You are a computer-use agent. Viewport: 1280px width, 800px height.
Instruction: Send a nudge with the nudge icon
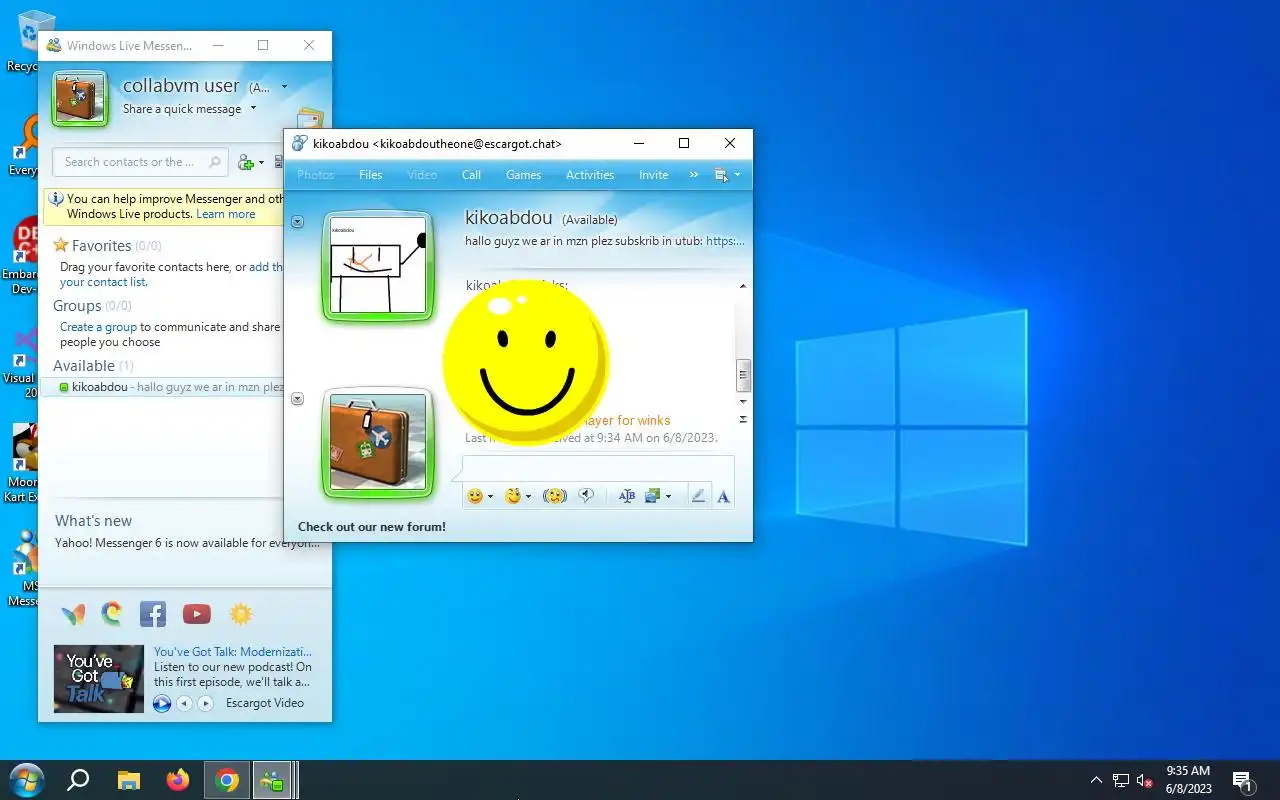(x=555, y=496)
